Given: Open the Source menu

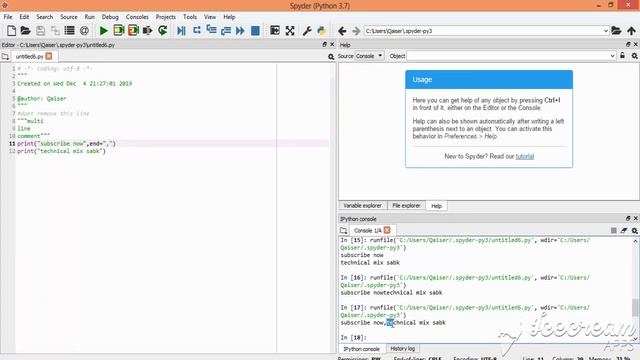Looking at the screenshot, I should coord(69,17).
